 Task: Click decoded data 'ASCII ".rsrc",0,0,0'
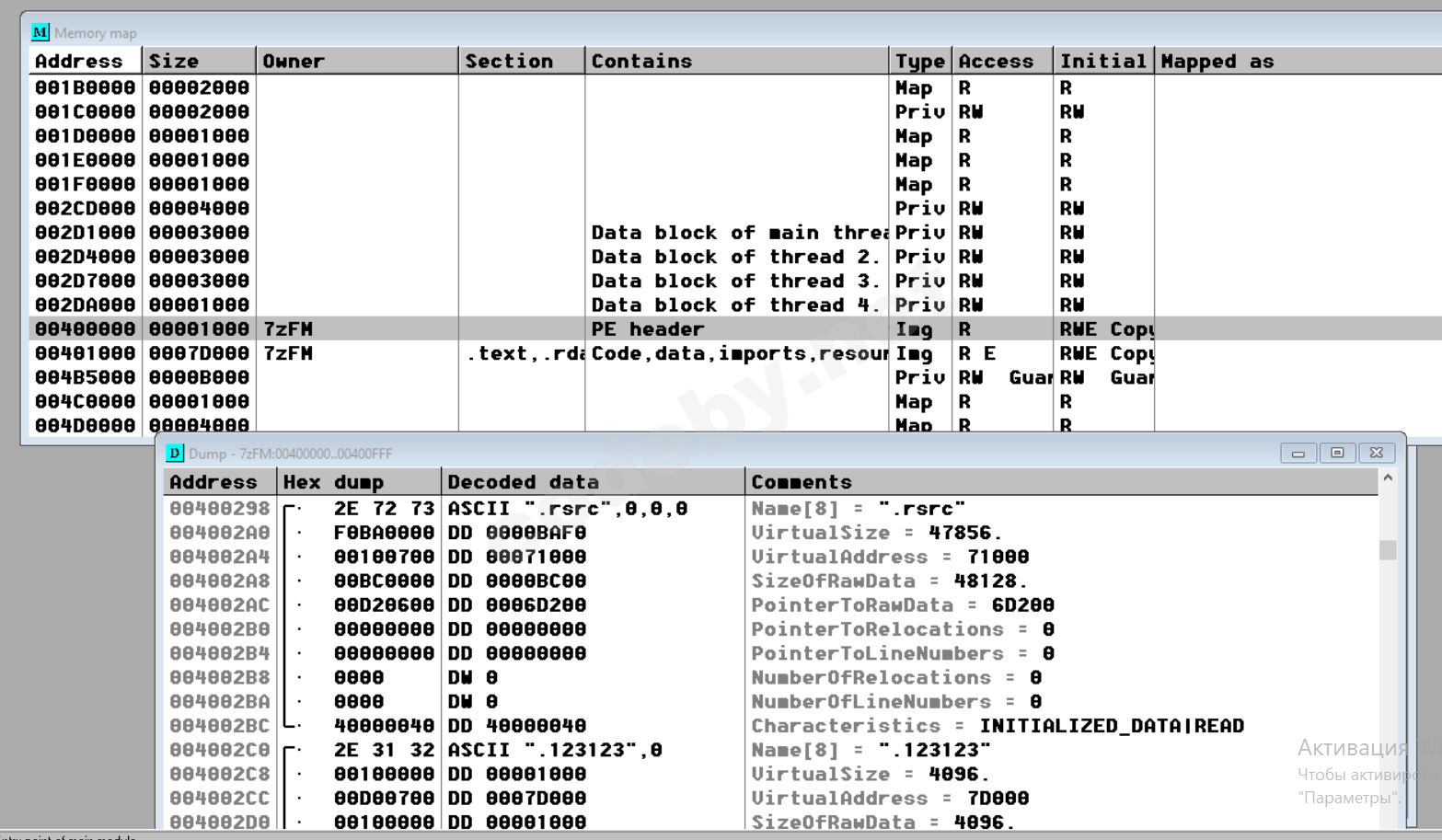click(x=568, y=509)
